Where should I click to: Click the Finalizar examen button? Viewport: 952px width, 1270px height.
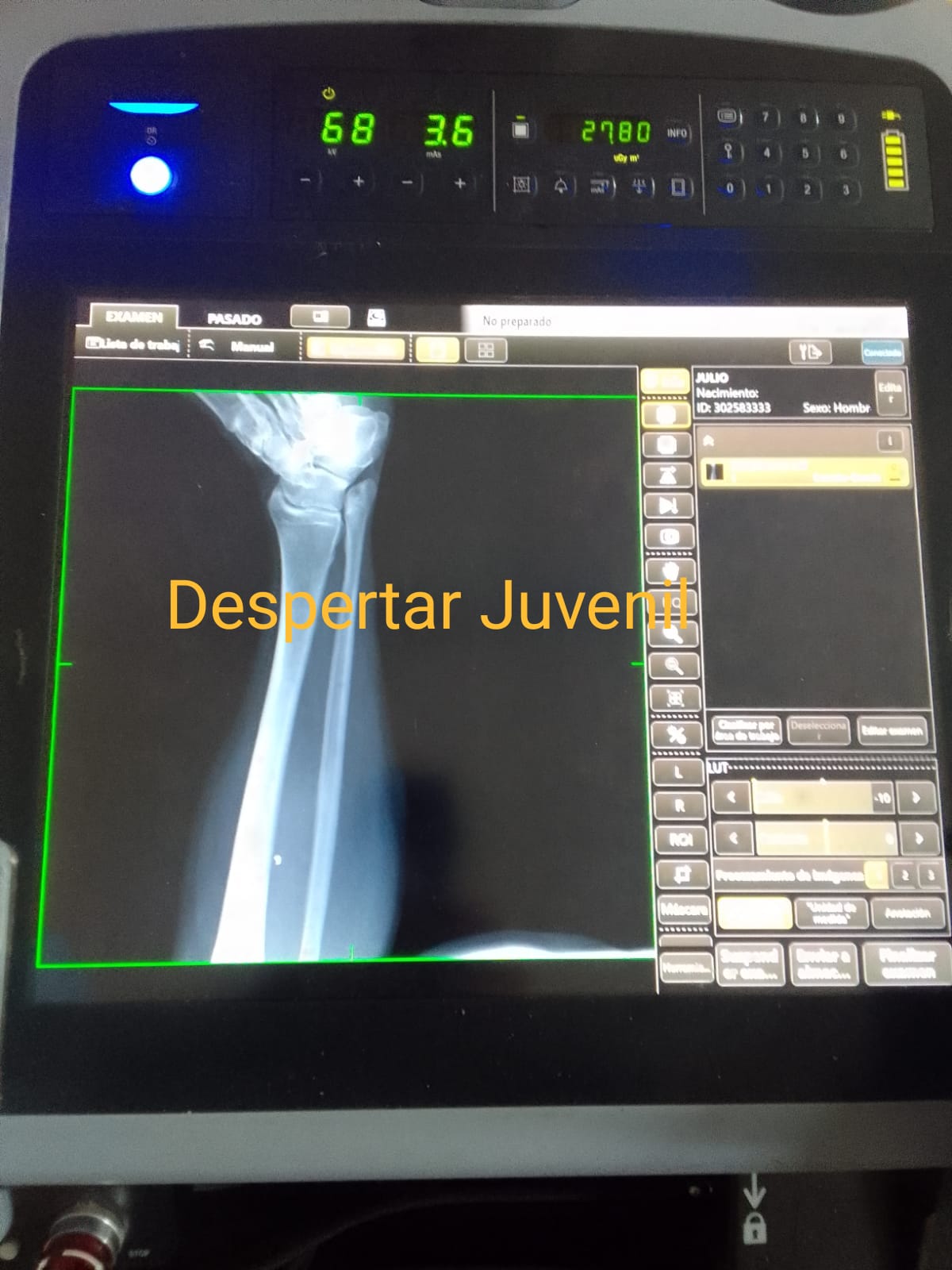tap(908, 963)
